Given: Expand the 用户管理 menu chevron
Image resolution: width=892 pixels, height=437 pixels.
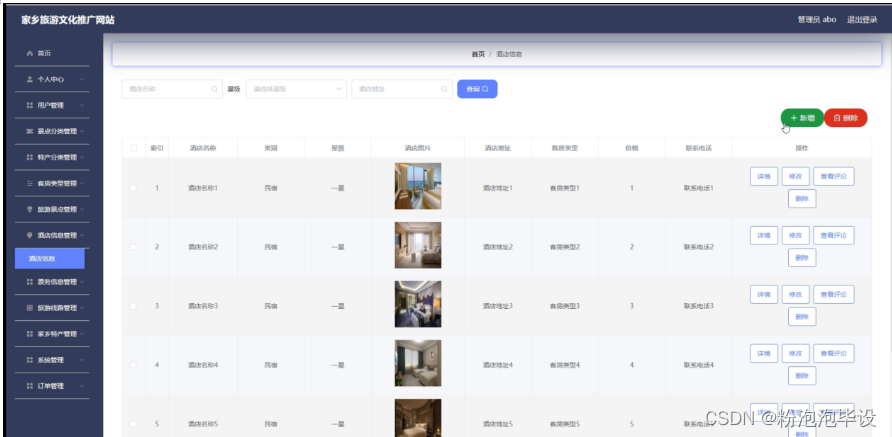Looking at the screenshot, I should pyautogui.click(x=82, y=105).
